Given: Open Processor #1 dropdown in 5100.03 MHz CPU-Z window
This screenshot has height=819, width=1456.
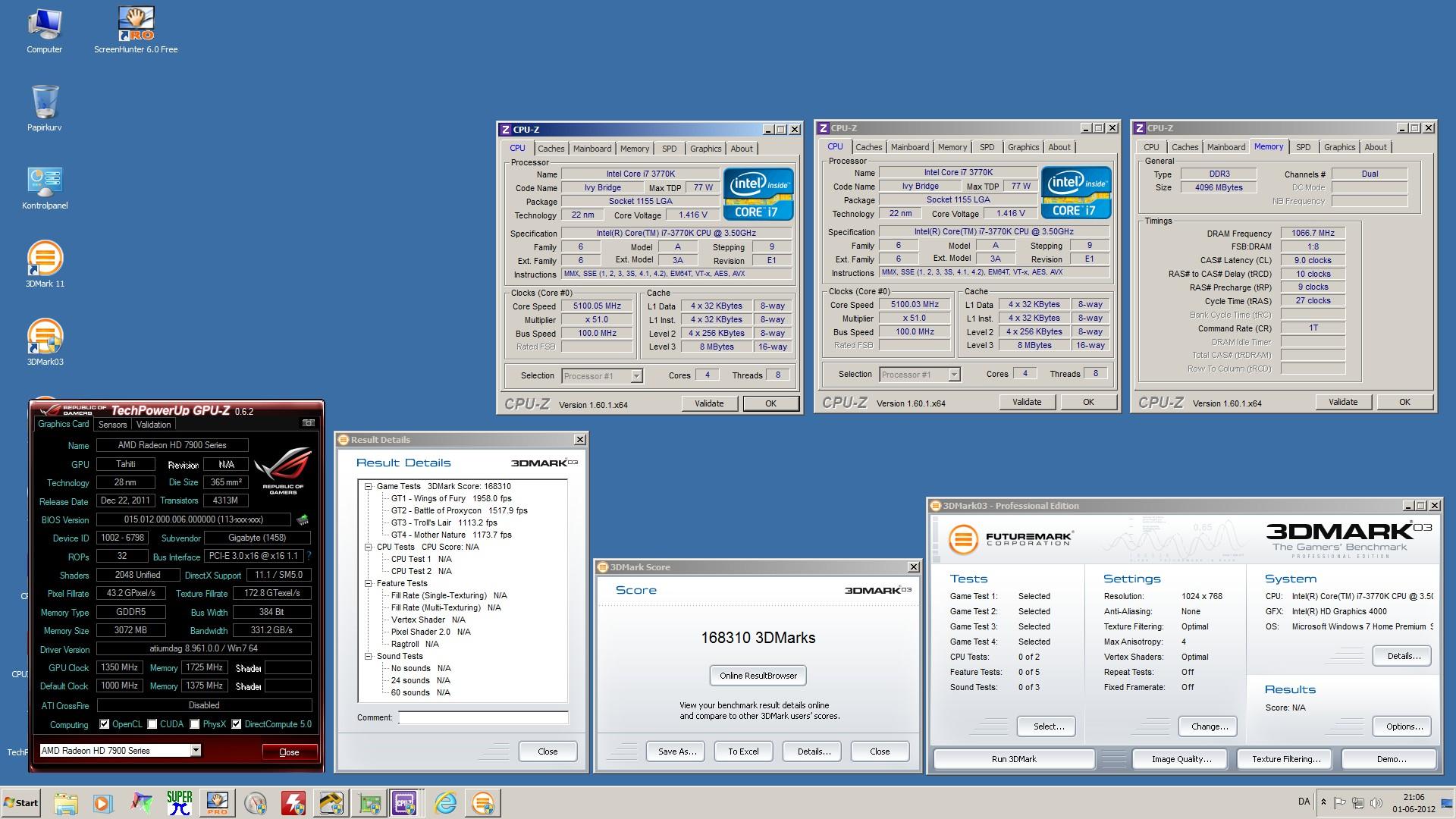Looking at the screenshot, I should pyautogui.click(x=954, y=375).
